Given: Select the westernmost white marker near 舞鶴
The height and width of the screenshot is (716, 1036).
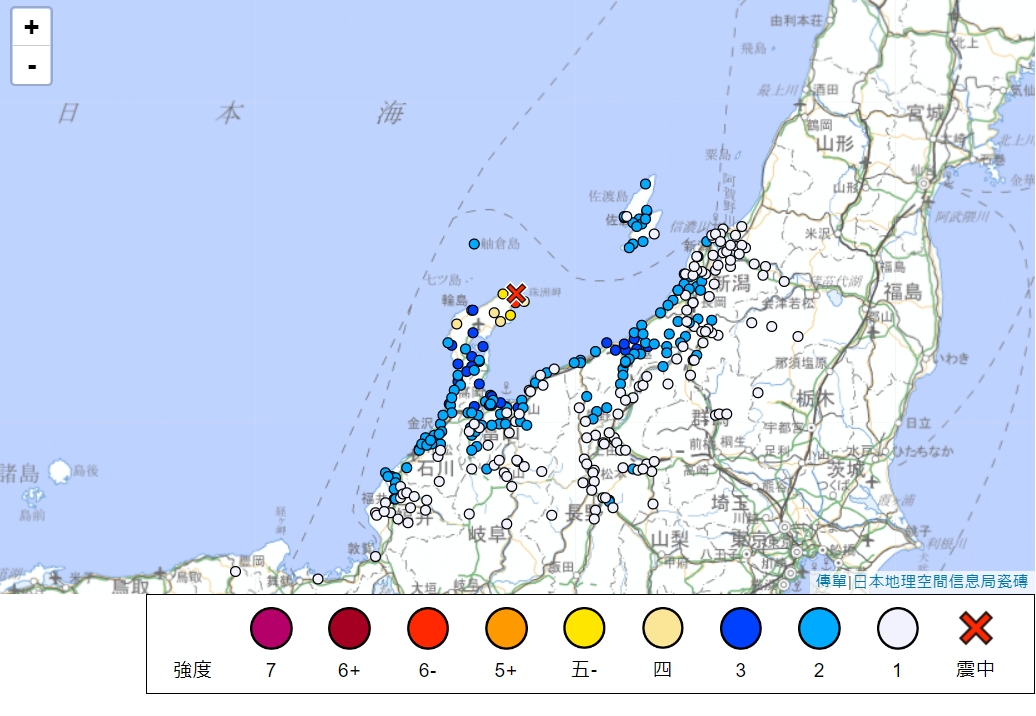Looking at the screenshot, I should (236, 572).
